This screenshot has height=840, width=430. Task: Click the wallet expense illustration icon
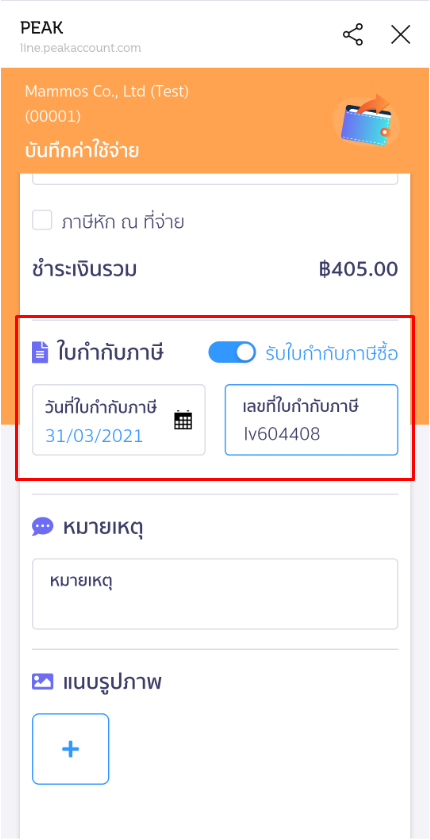366,121
